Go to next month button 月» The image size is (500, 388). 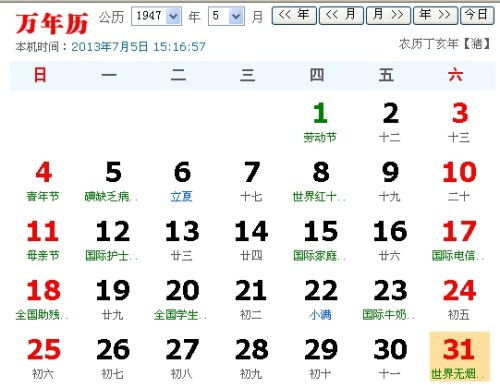tap(388, 15)
